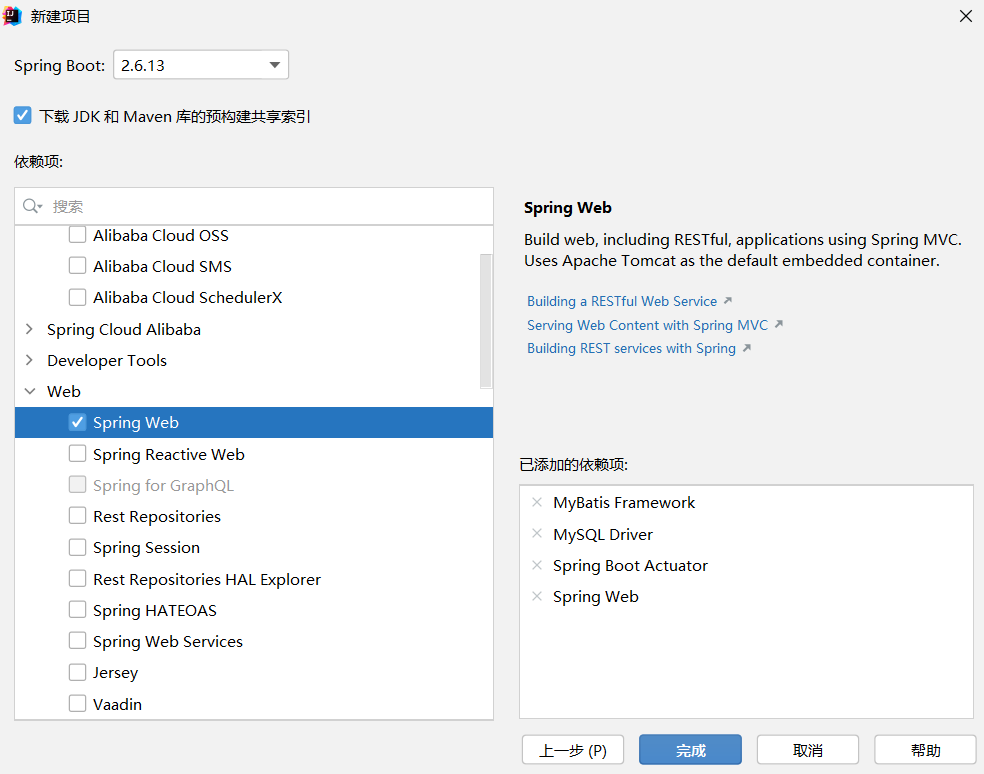The height and width of the screenshot is (774, 984).
Task: Click 帮助 button
Action: pos(925,750)
